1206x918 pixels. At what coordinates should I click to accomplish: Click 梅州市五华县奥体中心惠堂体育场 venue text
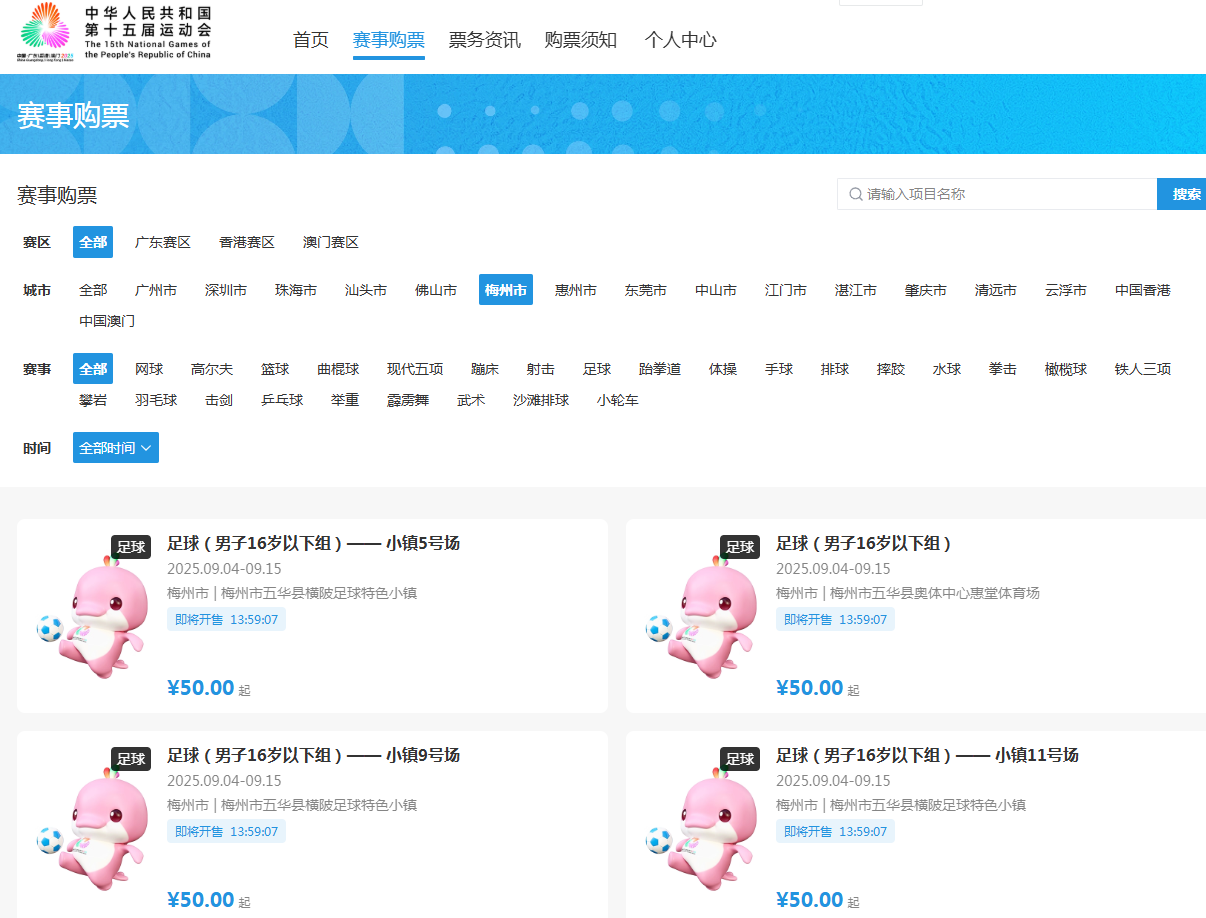935,593
